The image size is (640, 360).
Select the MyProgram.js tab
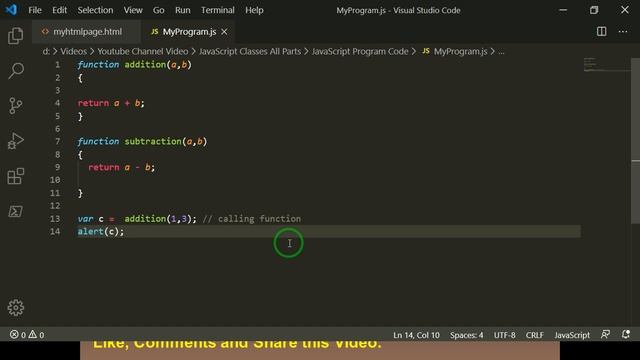pyautogui.click(x=189, y=31)
